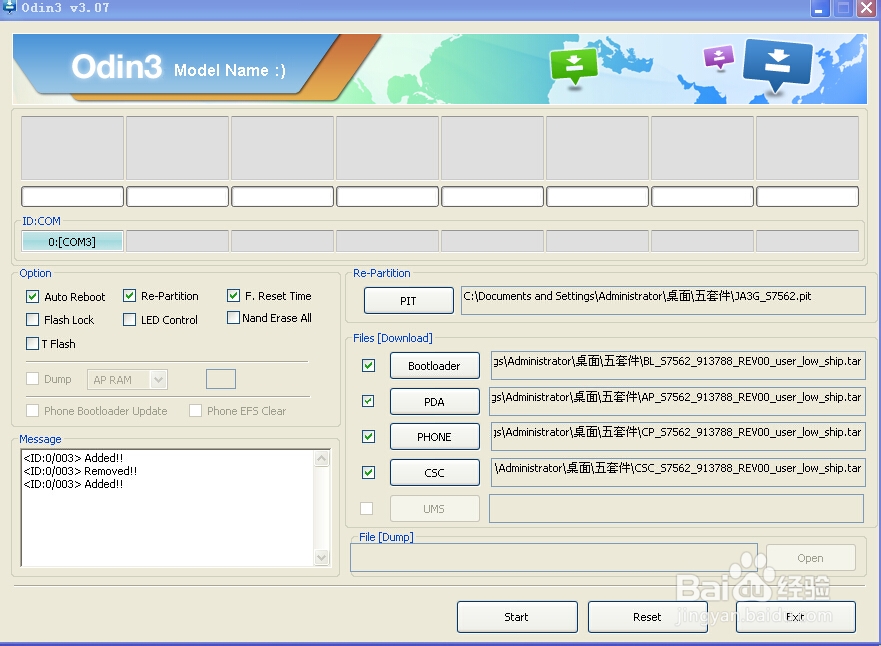Check the Dump checkbox
Viewport: 881px width, 646px height.
coord(33,379)
